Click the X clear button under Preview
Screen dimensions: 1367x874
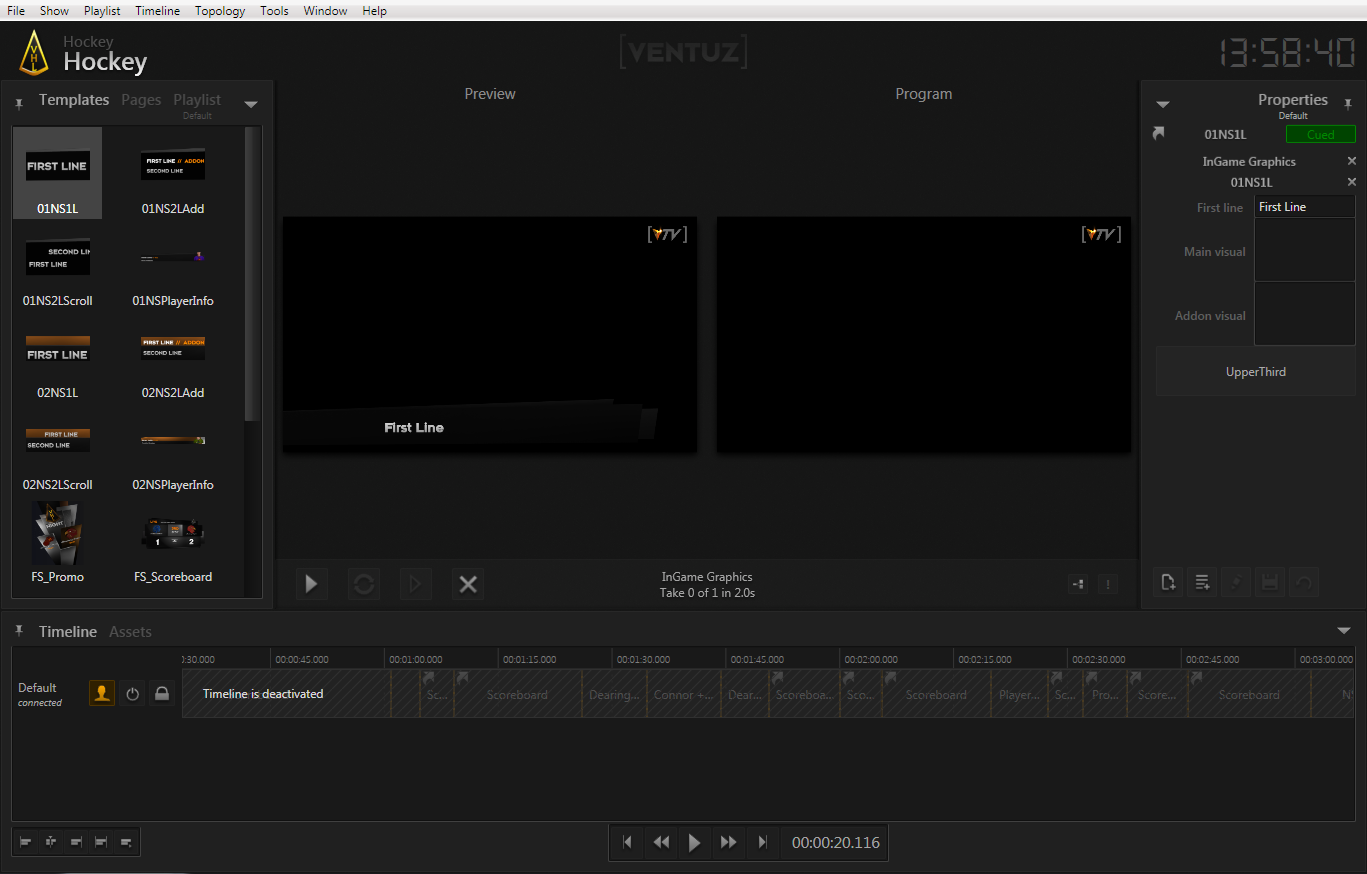tap(467, 584)
